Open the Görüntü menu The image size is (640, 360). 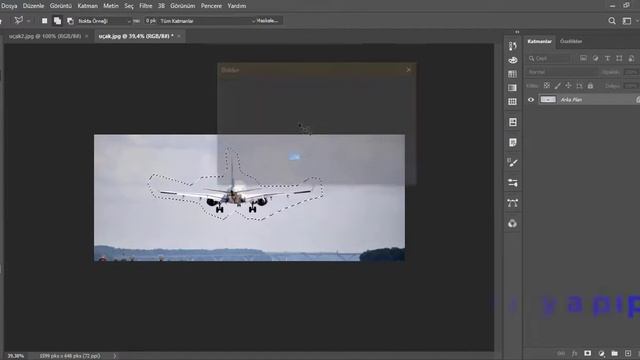click(x=60, y=6)
